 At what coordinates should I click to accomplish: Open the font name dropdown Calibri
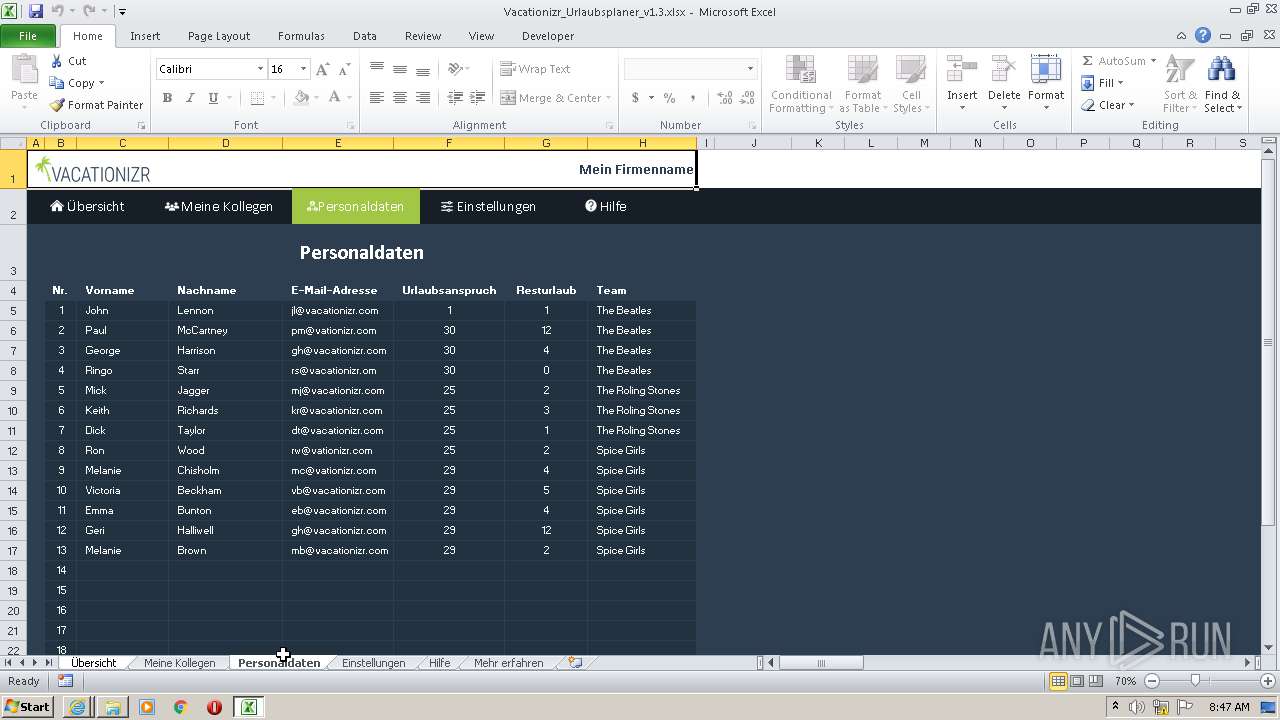260,69
